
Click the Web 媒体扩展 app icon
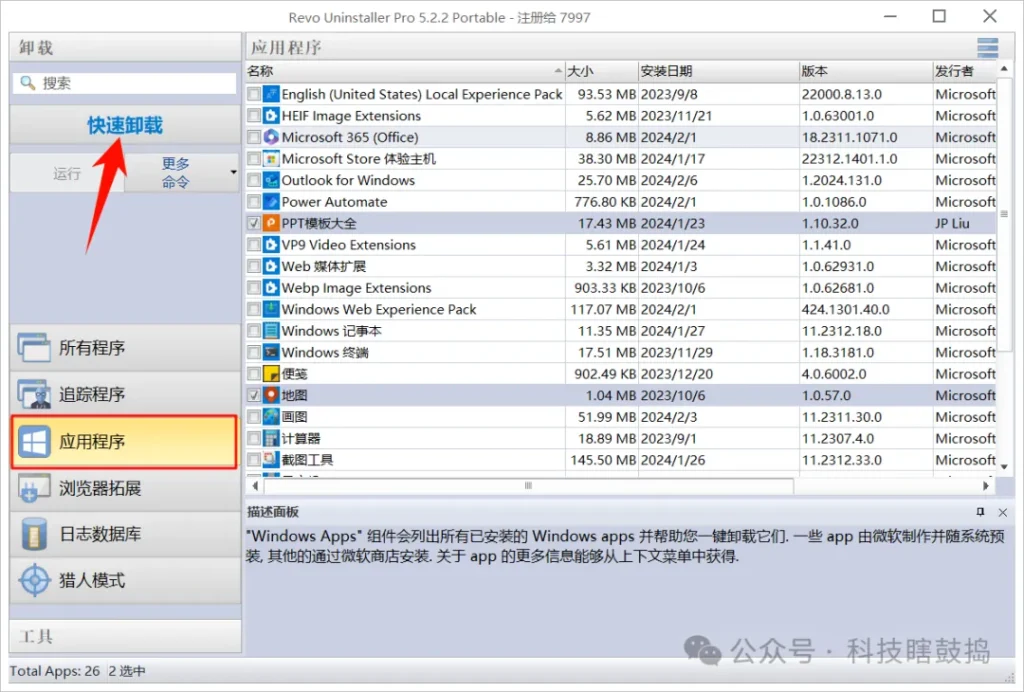point(270,266)
